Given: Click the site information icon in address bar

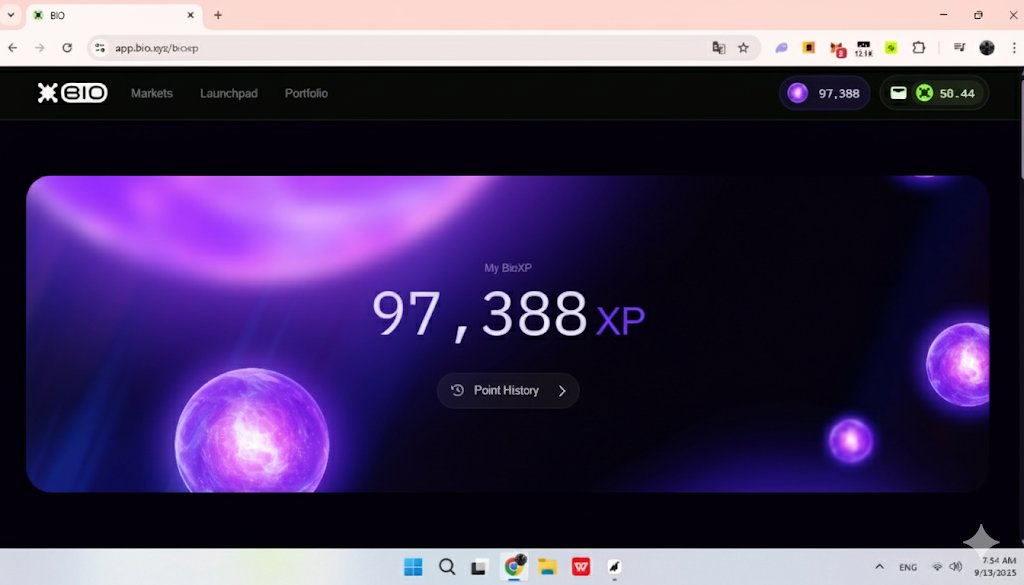Looking at the screenshot, I should (100, 48).
